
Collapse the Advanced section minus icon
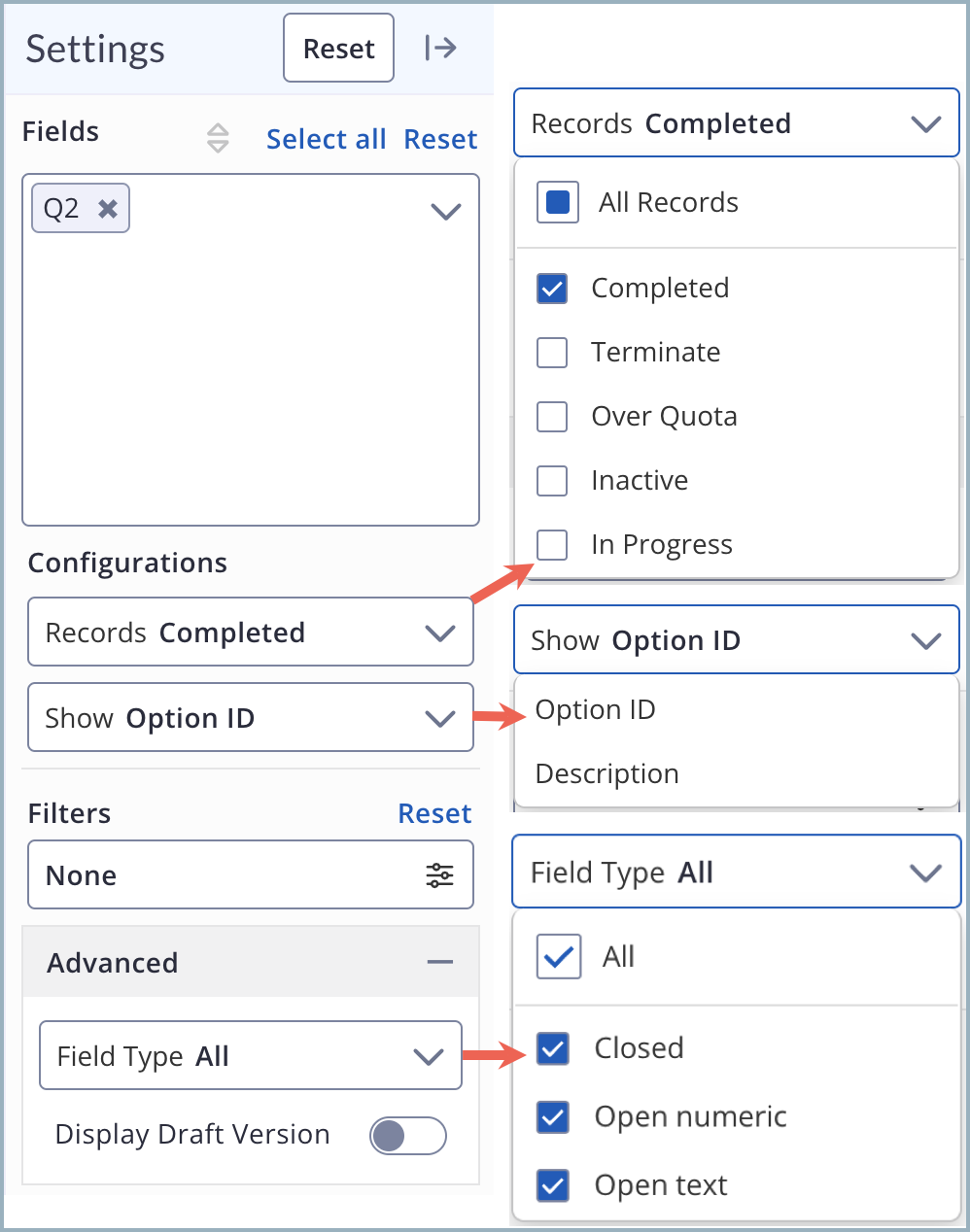coord(439,962)
